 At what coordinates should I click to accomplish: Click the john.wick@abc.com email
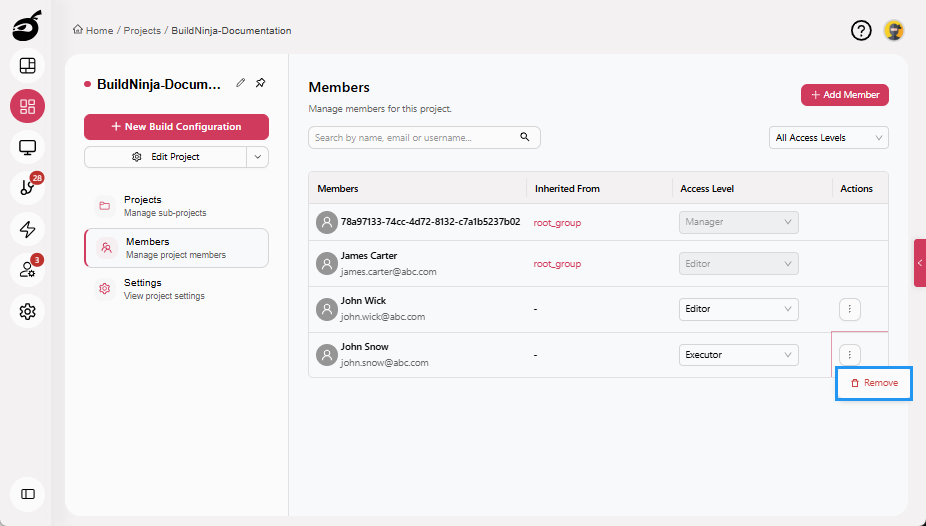tap(383, 317)
